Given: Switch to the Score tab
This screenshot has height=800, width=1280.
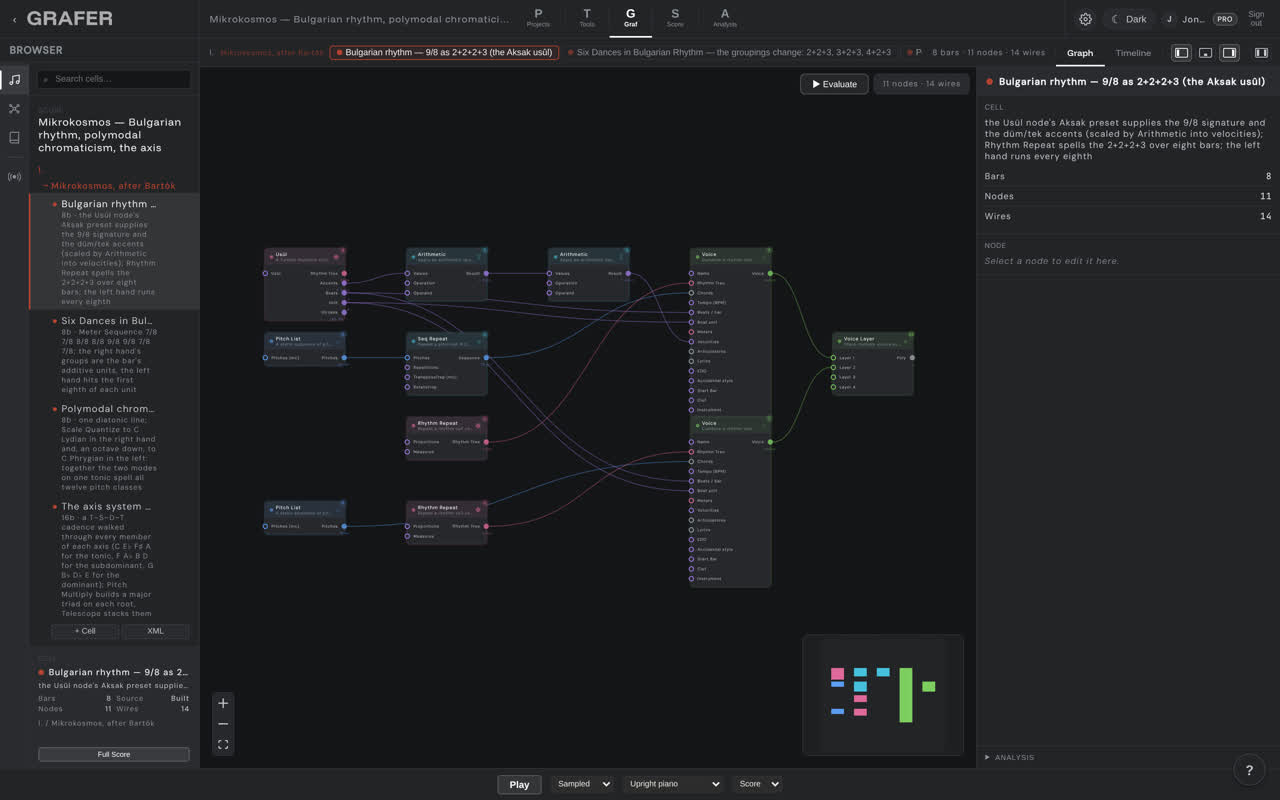Looking at the screenshot, I should [675, 18].
